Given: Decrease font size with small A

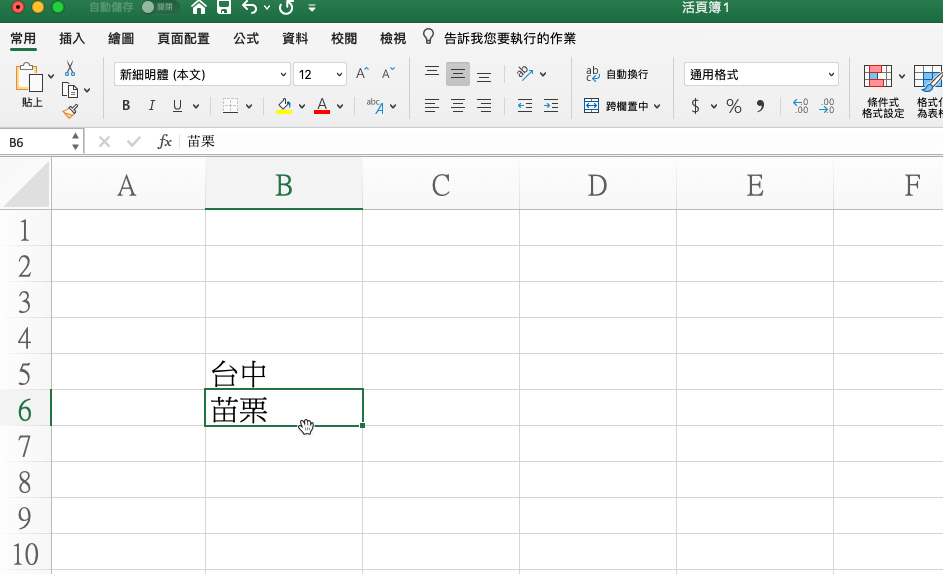Looking at the screenshot, I should pyautogui.click(x=388, y=73).
